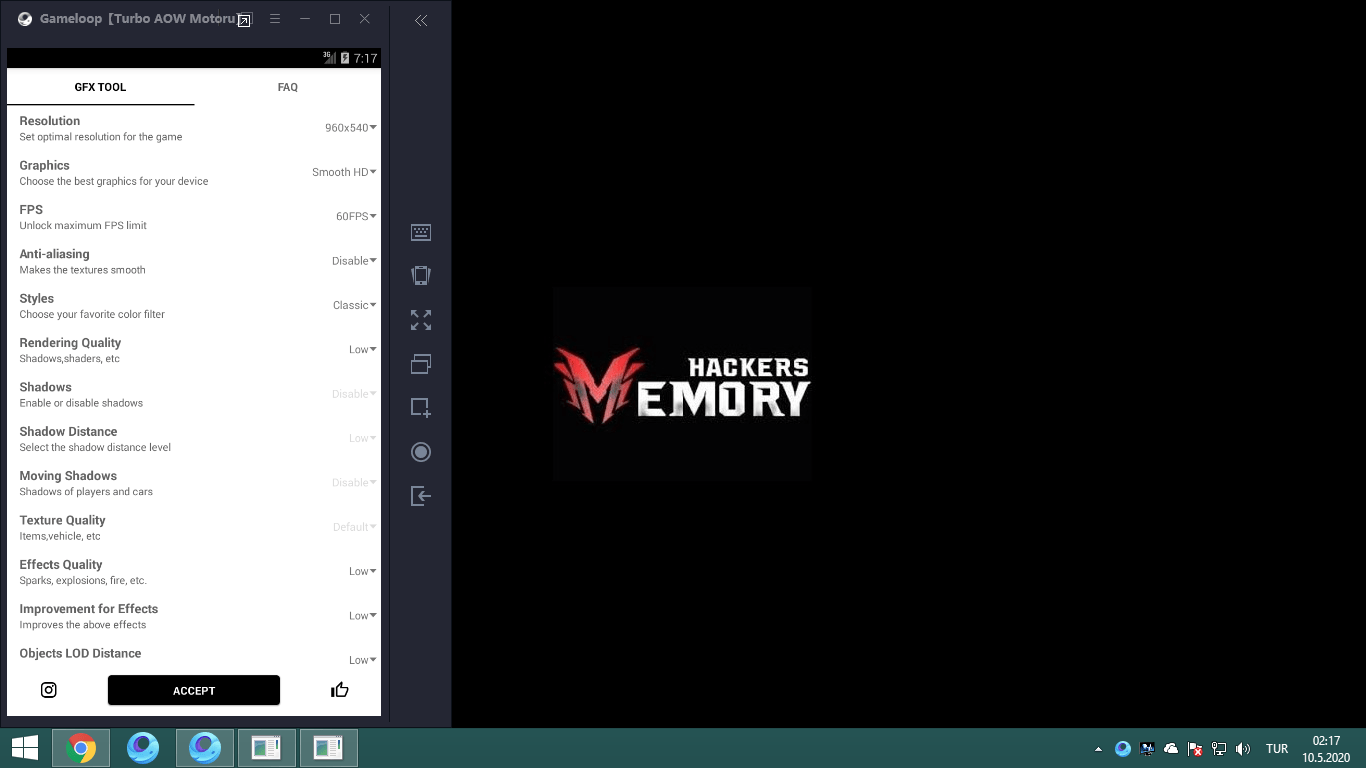Open the Effects Quality dropdown
This screenshot has height=768, width=1366.
[x=362, y=571]
